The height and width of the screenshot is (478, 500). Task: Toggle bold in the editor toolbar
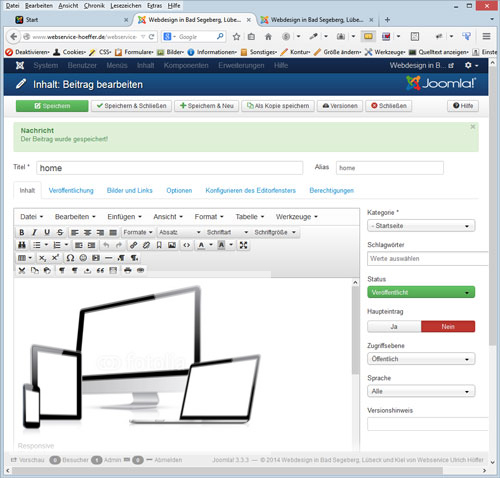tap(22, 232)
